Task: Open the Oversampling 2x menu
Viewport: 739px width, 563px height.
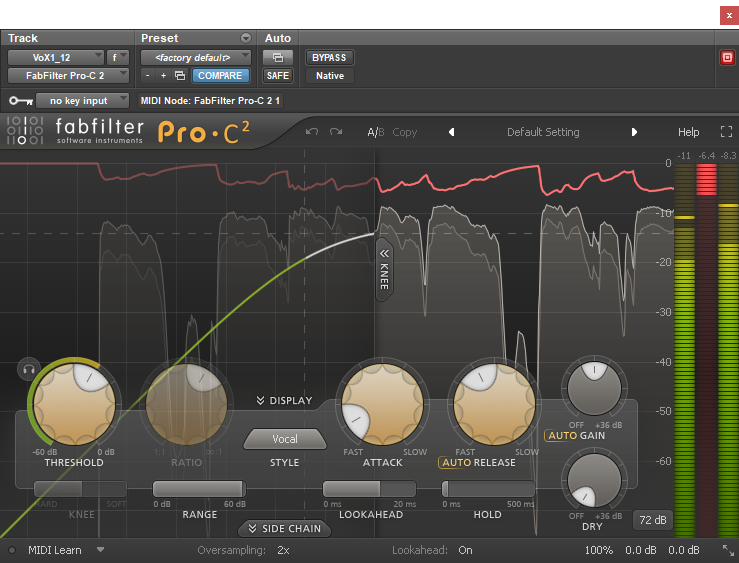Action: (x=283, y=550)
